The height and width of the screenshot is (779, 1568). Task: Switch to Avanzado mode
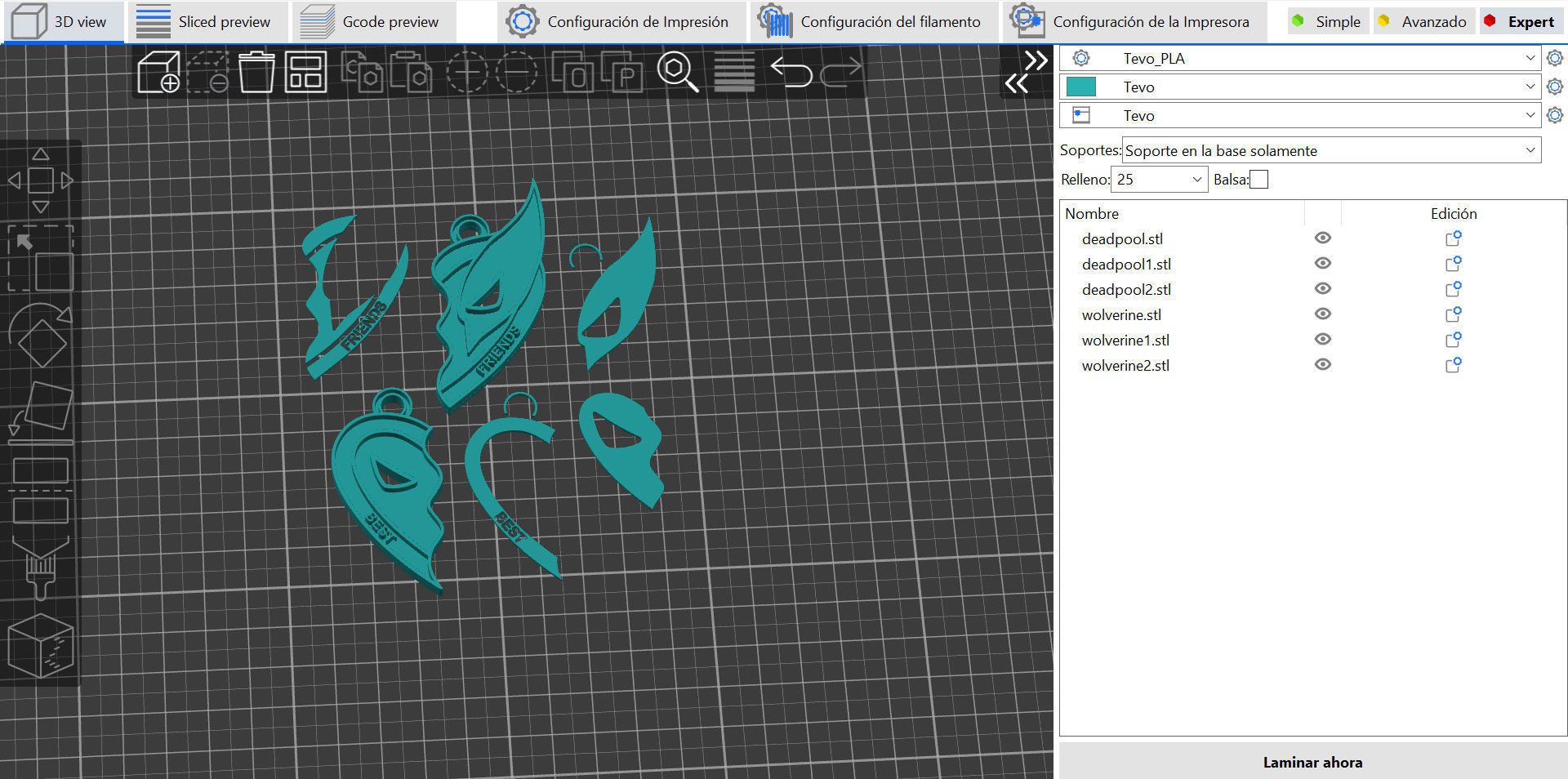tap(1423, 22)
